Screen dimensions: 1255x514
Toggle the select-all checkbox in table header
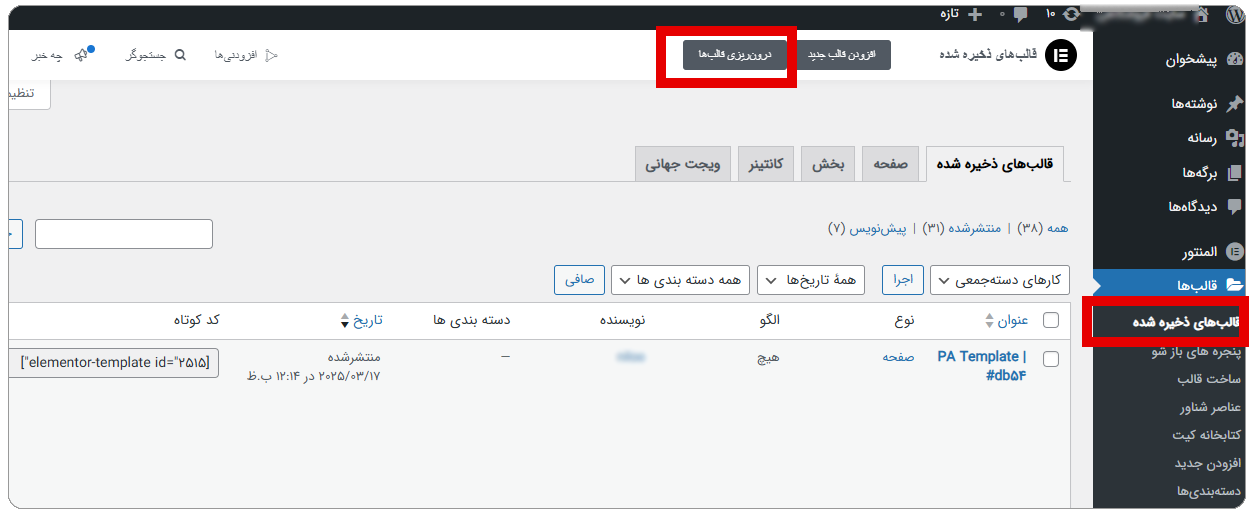[1050, 320]
